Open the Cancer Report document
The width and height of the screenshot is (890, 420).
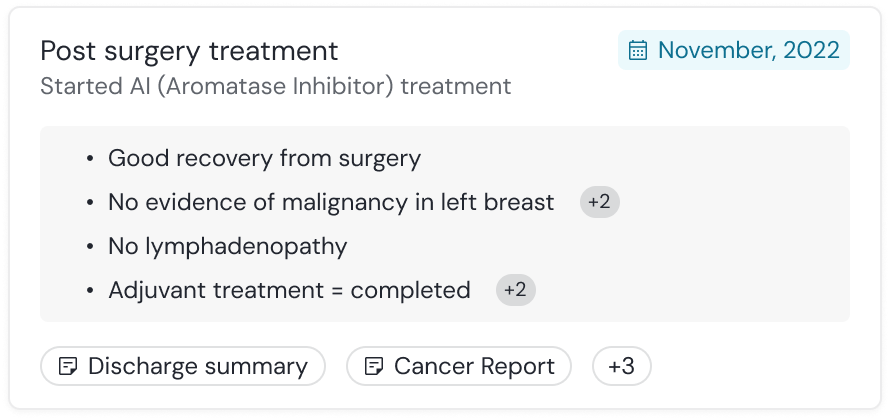(459, 366)
